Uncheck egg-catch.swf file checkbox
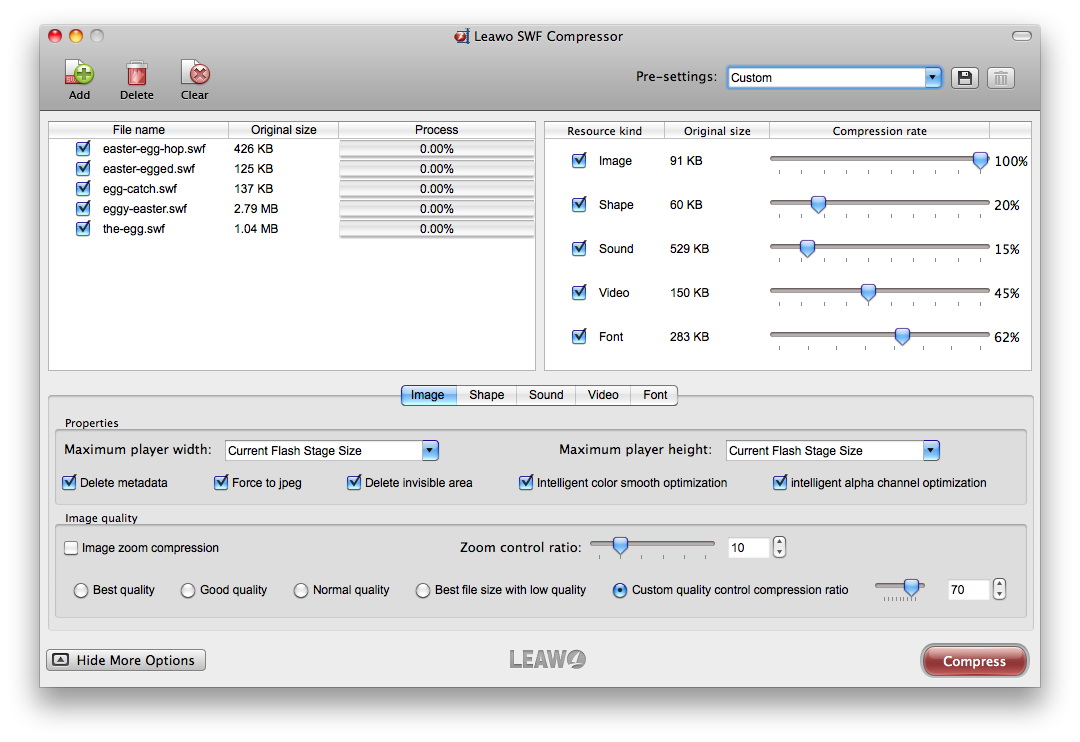 (83, 188)
